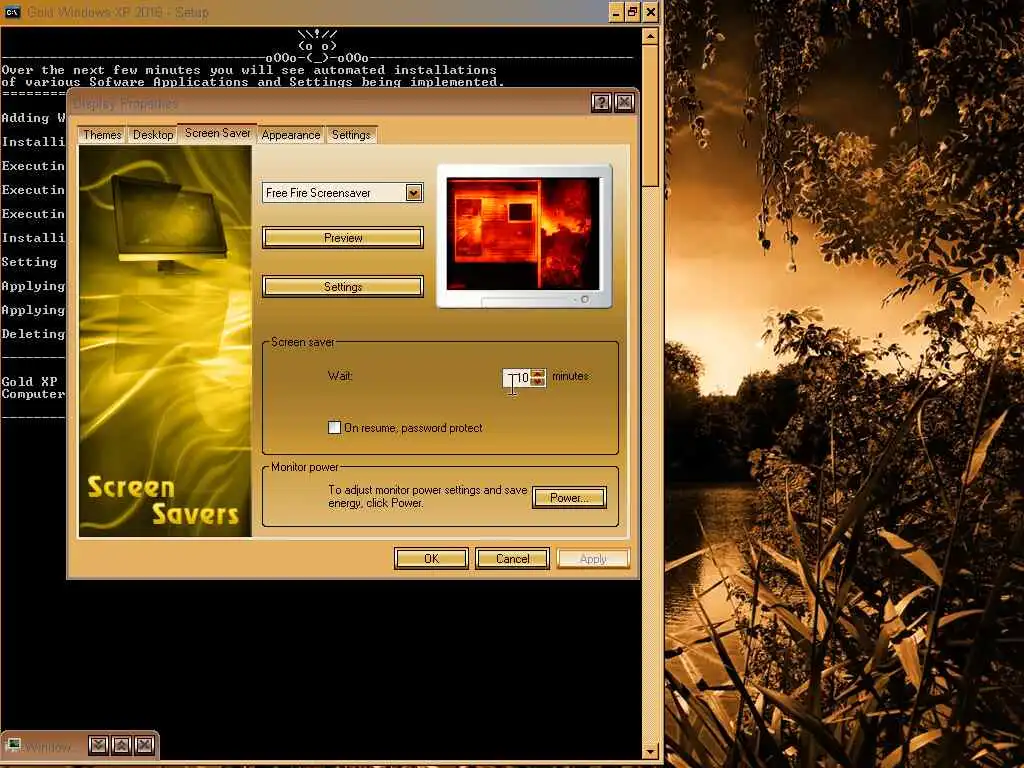Click the Preview button
The width and height of the screenshot is (1024, 768).
click(x=343, y=238)
